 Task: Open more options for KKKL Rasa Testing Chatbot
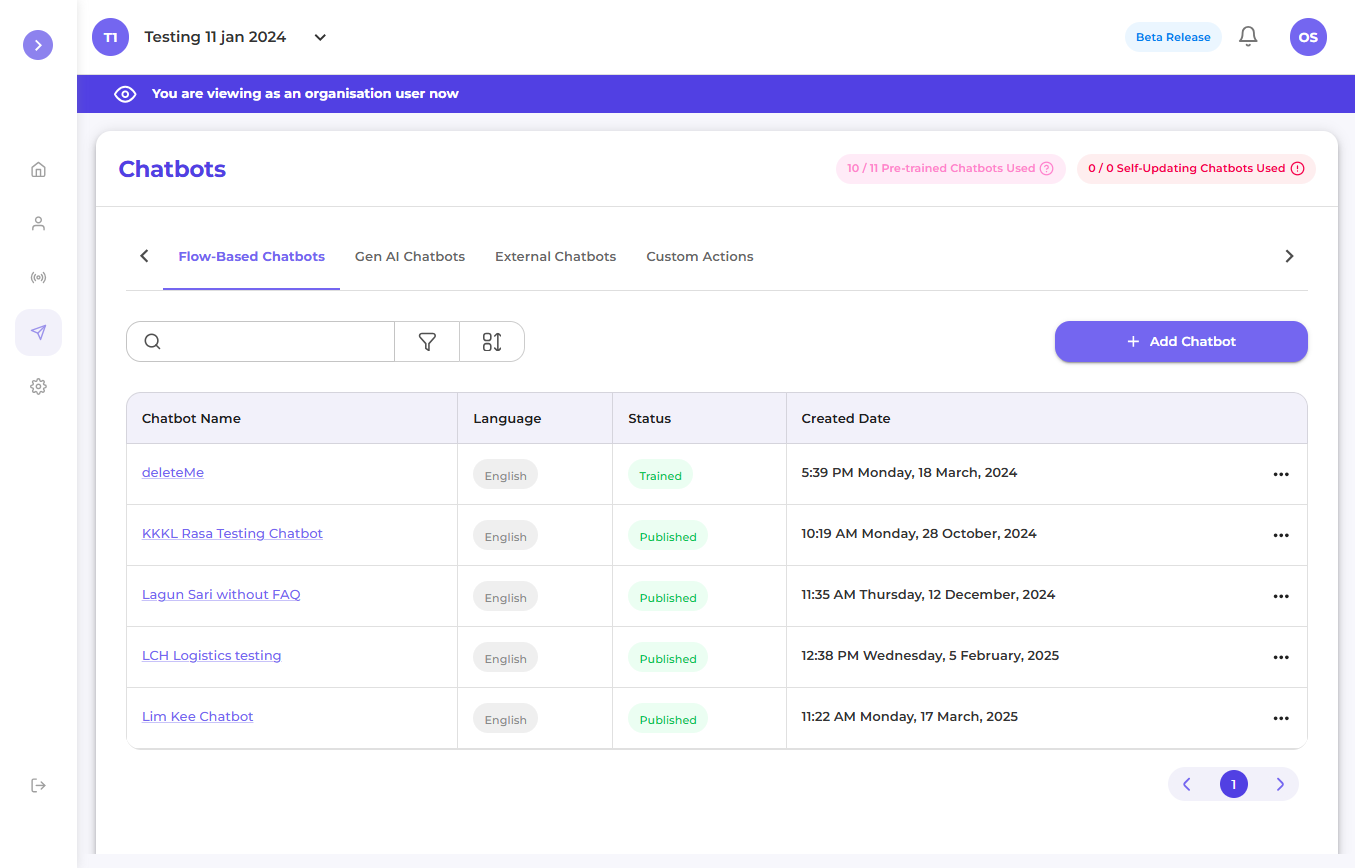[1281, 535]
